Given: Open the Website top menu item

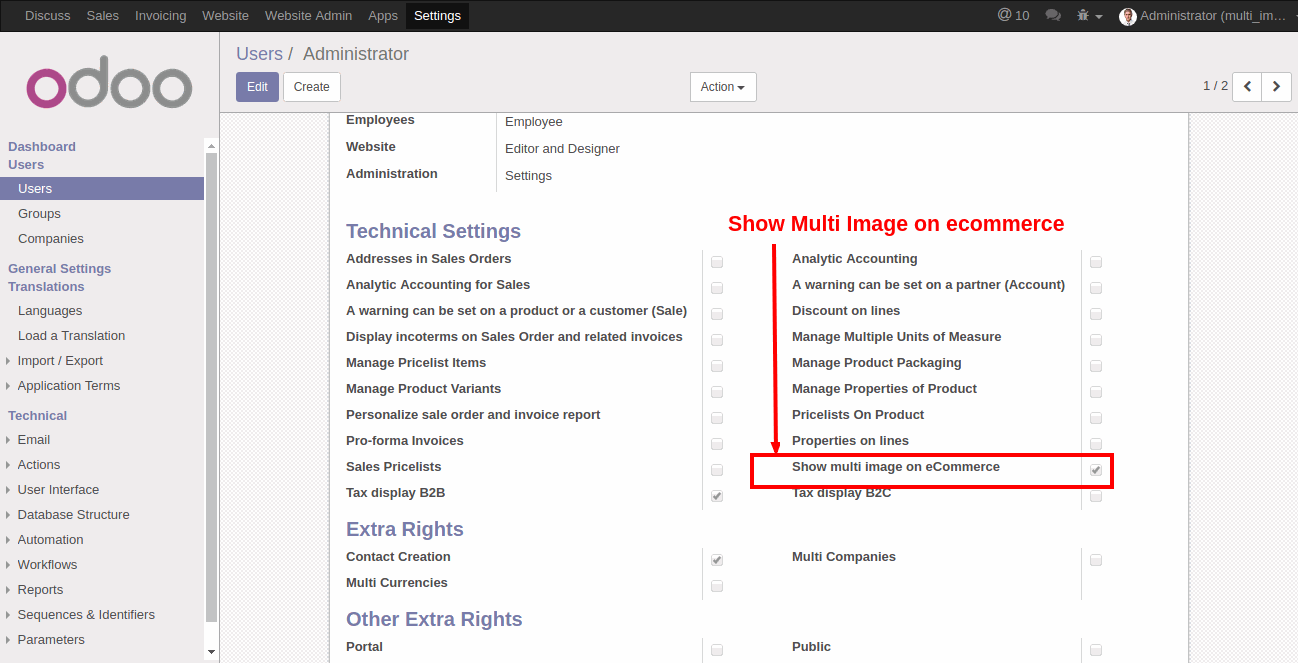Looking at the screenshot, I should click(x=225, y=16).
